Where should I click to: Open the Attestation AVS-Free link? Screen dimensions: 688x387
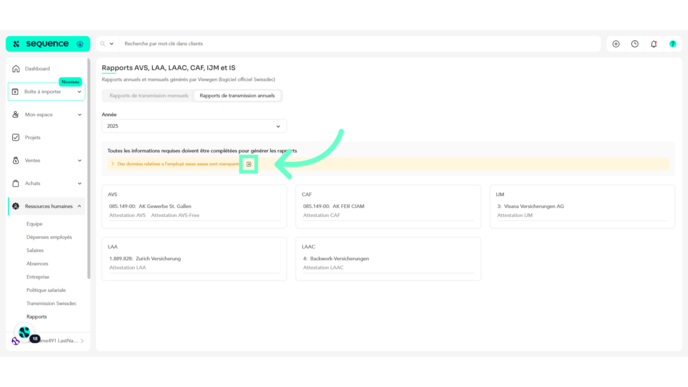point(175,215)
